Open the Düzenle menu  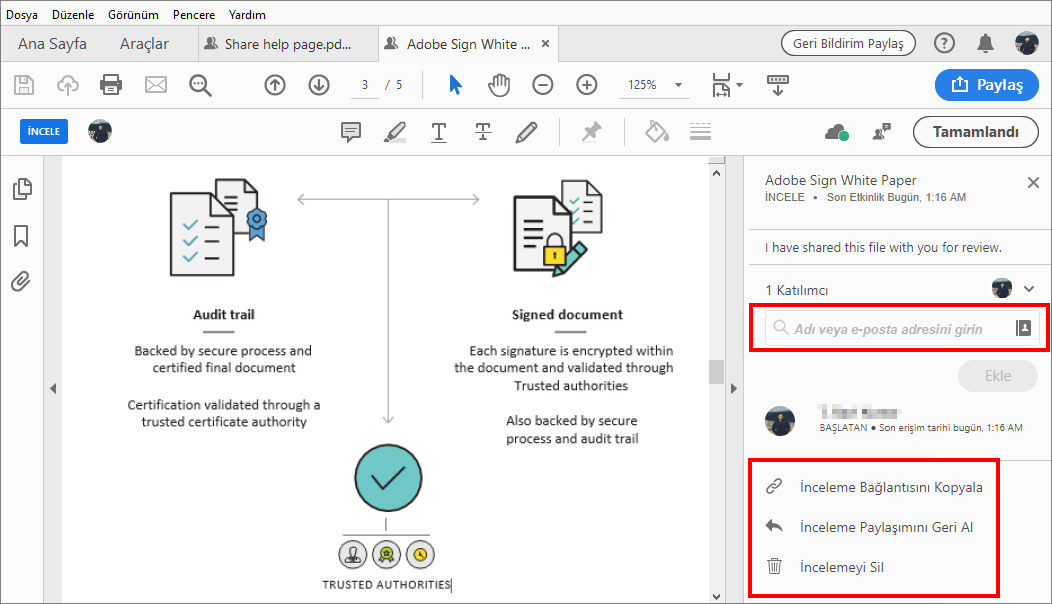tap(72, 14)
